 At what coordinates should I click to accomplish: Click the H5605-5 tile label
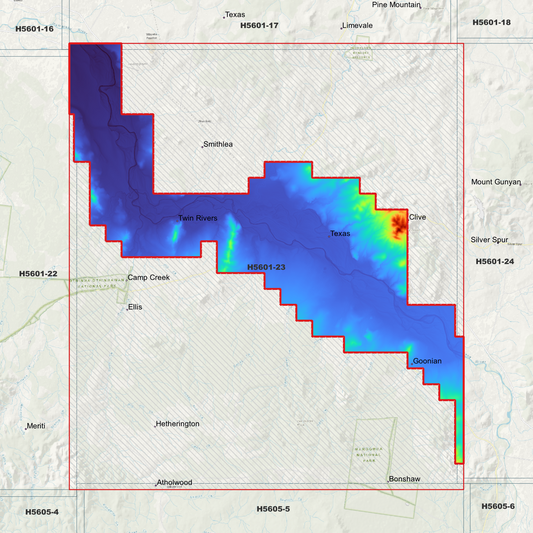click(x=273, y=509)
